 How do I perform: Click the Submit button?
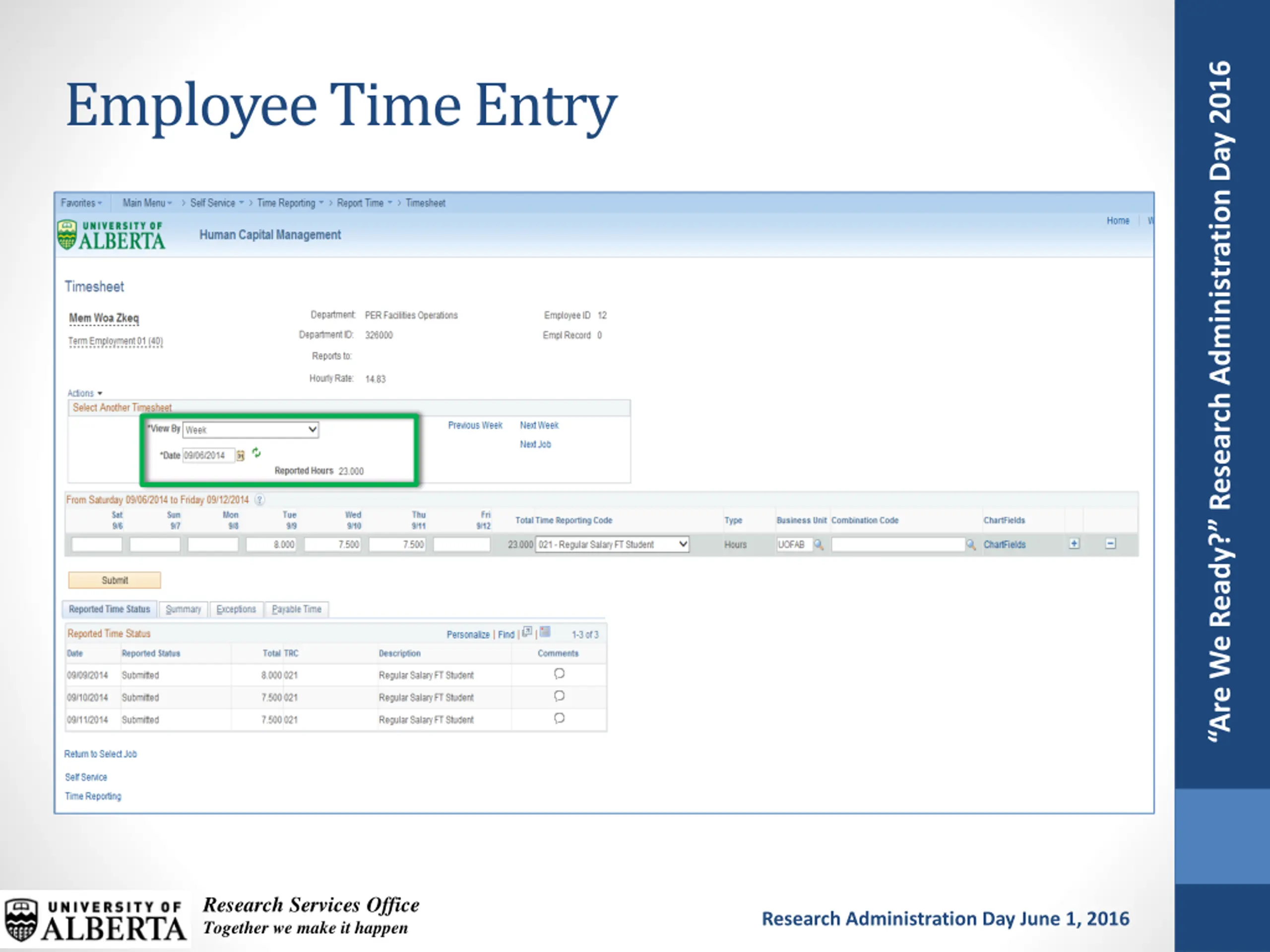click(115, 580)
